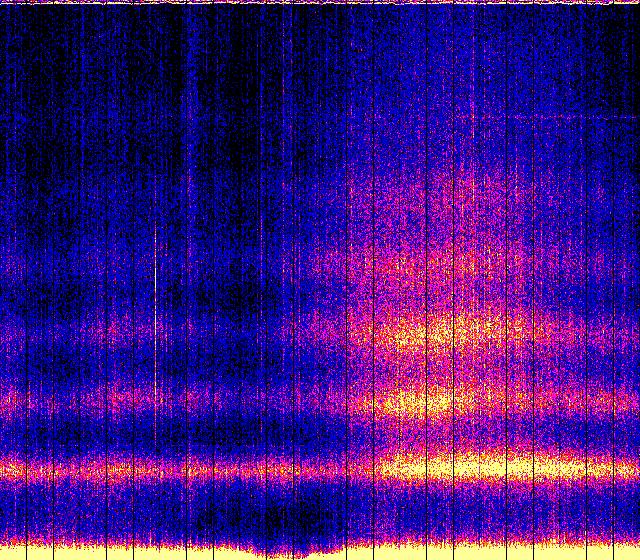Click the white border line along the top edge
Viewport: 640px width, 560px height.
coord(320,2)
